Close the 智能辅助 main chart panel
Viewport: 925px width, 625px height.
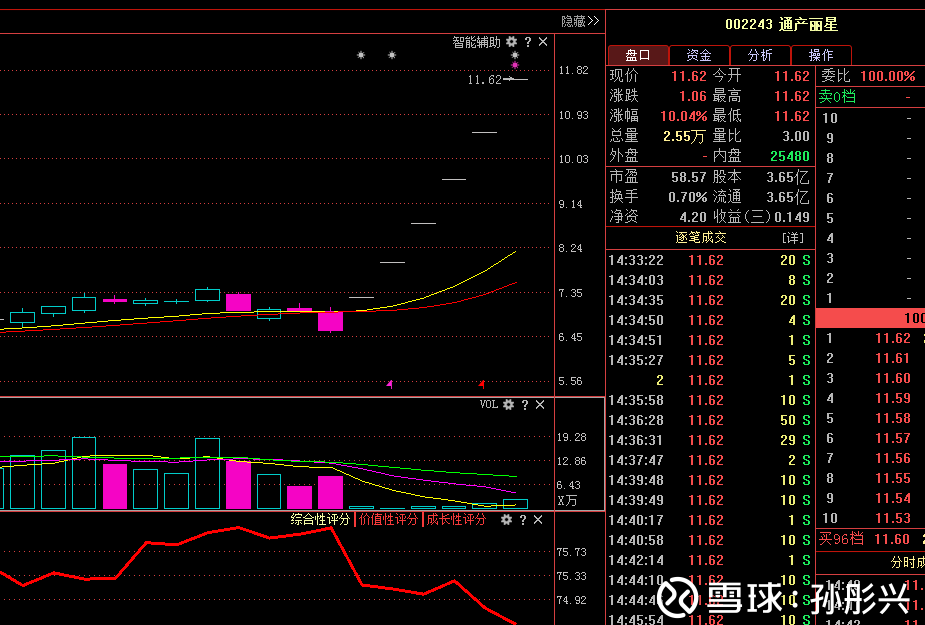click(x=543, y=42)
